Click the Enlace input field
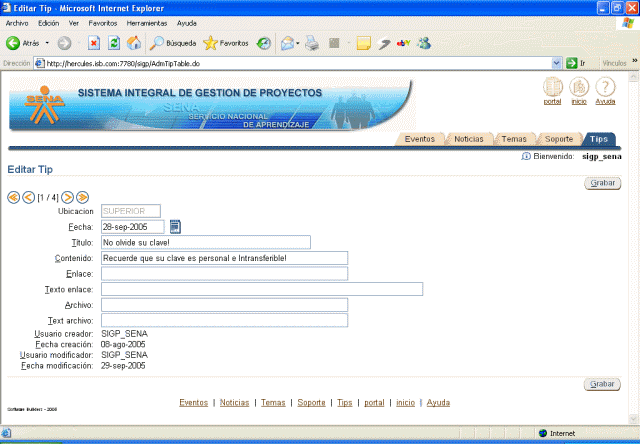Image resolution: width=640 pixels, height=444 pixels. pyautogui.click(x=224, y=273)
